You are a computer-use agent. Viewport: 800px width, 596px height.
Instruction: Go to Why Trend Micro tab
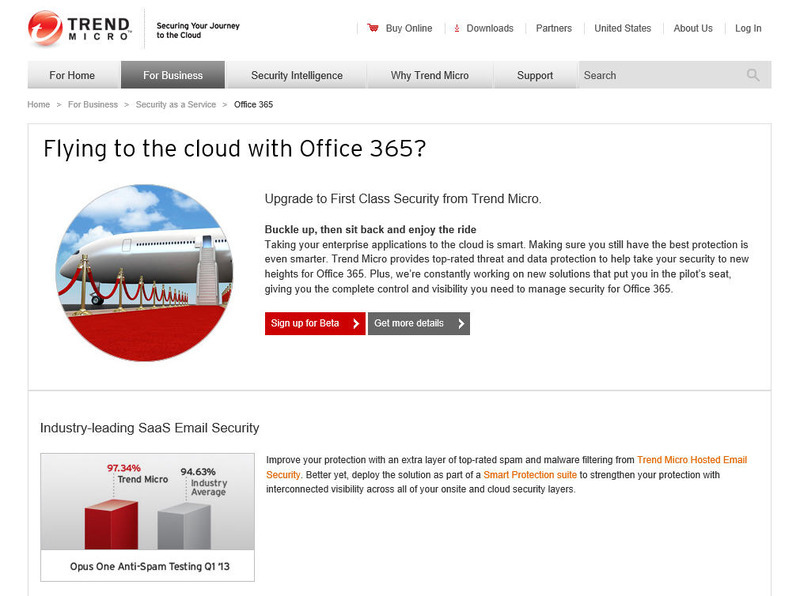[429, 75]
